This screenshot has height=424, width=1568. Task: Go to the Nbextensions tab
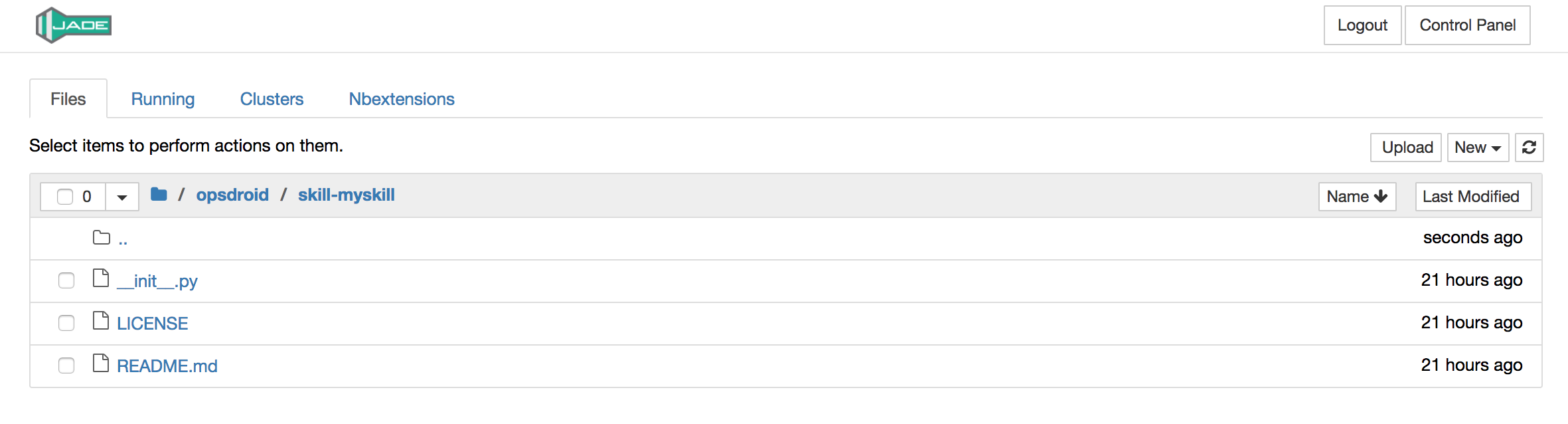[402, 99]
